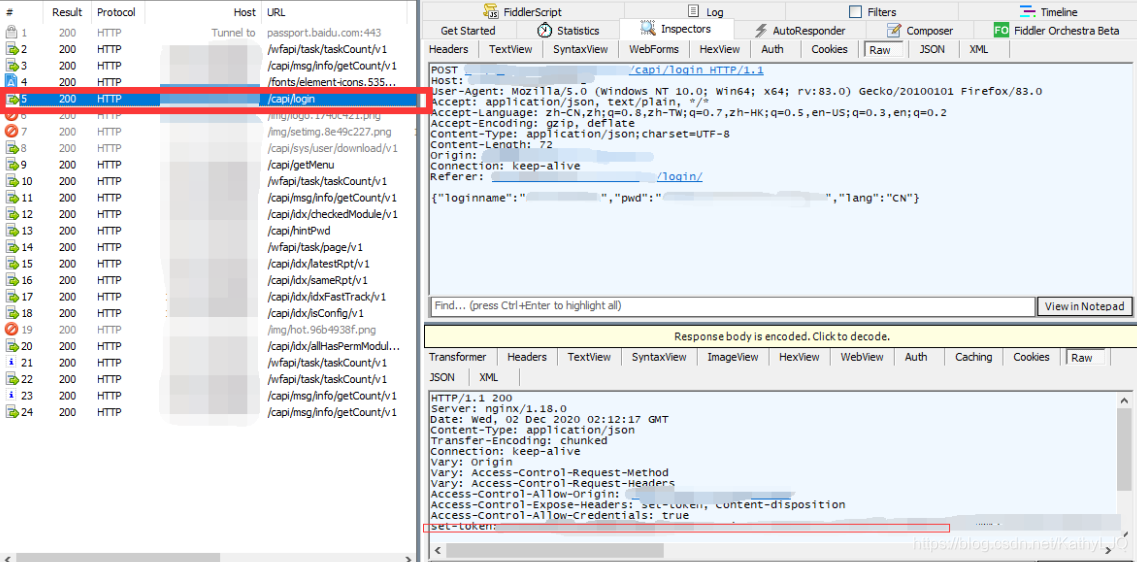Switch to the Log tab
Screen dimensions: 1137x562
[x=705, y=12]
